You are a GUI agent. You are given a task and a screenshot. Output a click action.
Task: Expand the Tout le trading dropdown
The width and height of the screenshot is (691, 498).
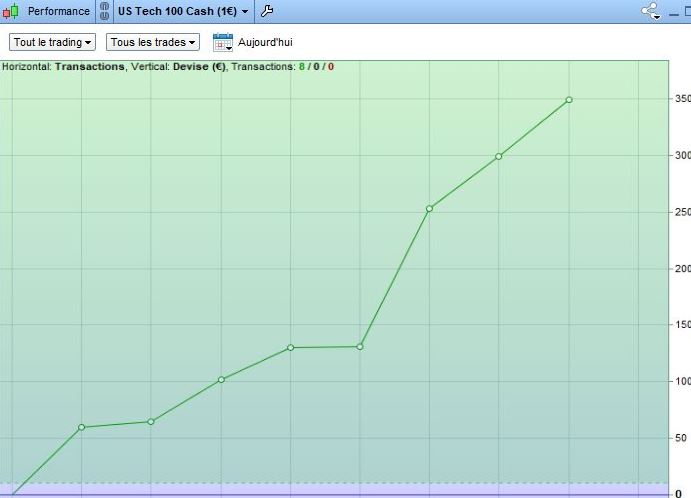click(x=52, y=42)
